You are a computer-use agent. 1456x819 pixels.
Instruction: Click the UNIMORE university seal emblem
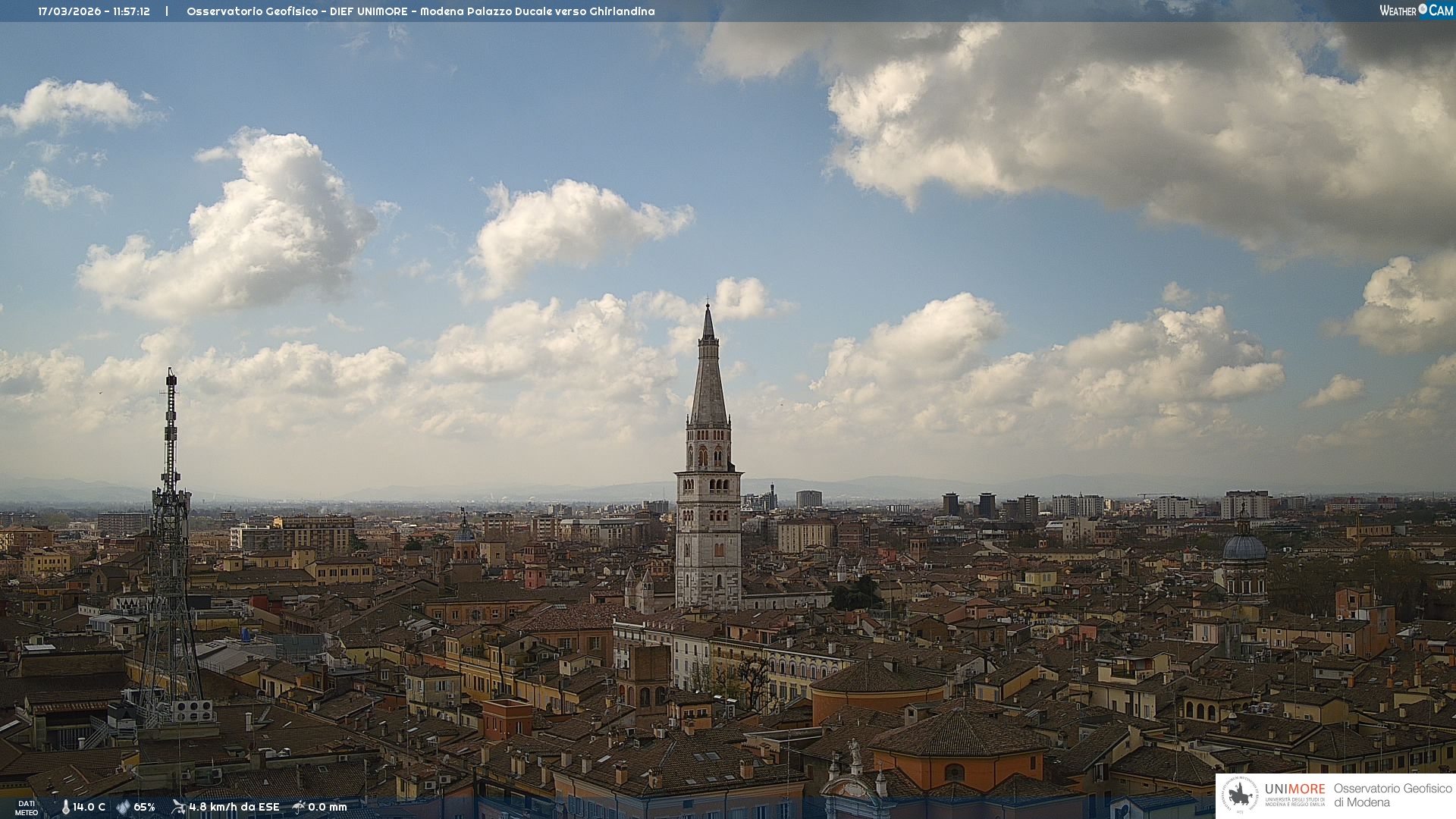[1240, 795]
